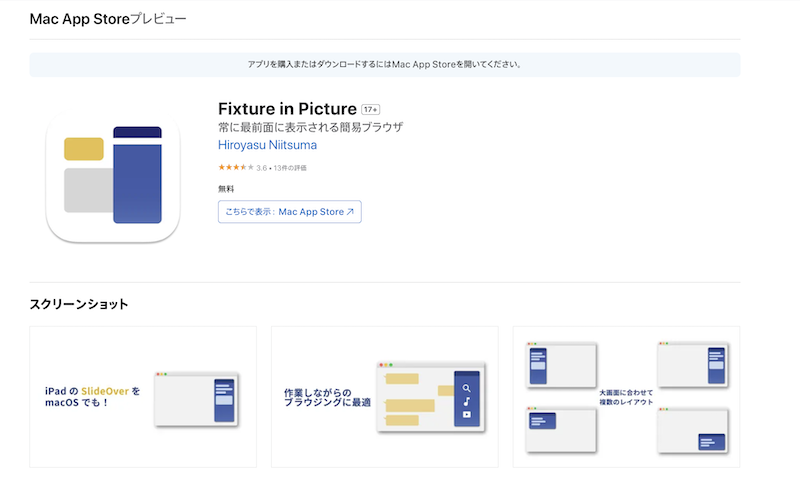The height and width of the screenshot is (488, 800).
Task: Open the iPad SlideOver screenshot thumbnail
Action: click(x=143, y=397)
